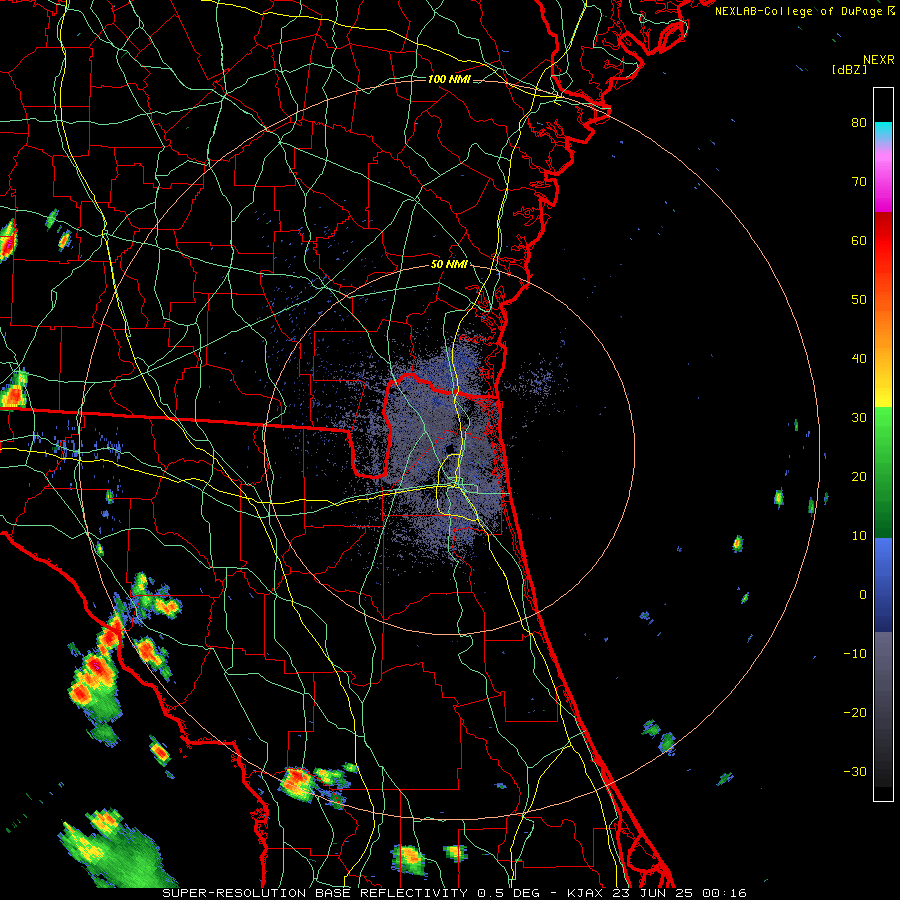Viewport: 900px width, 900px height.
Task: Click the 10 value on the dBZ scale
Action: pyautogui.click(x=859, y=536)
